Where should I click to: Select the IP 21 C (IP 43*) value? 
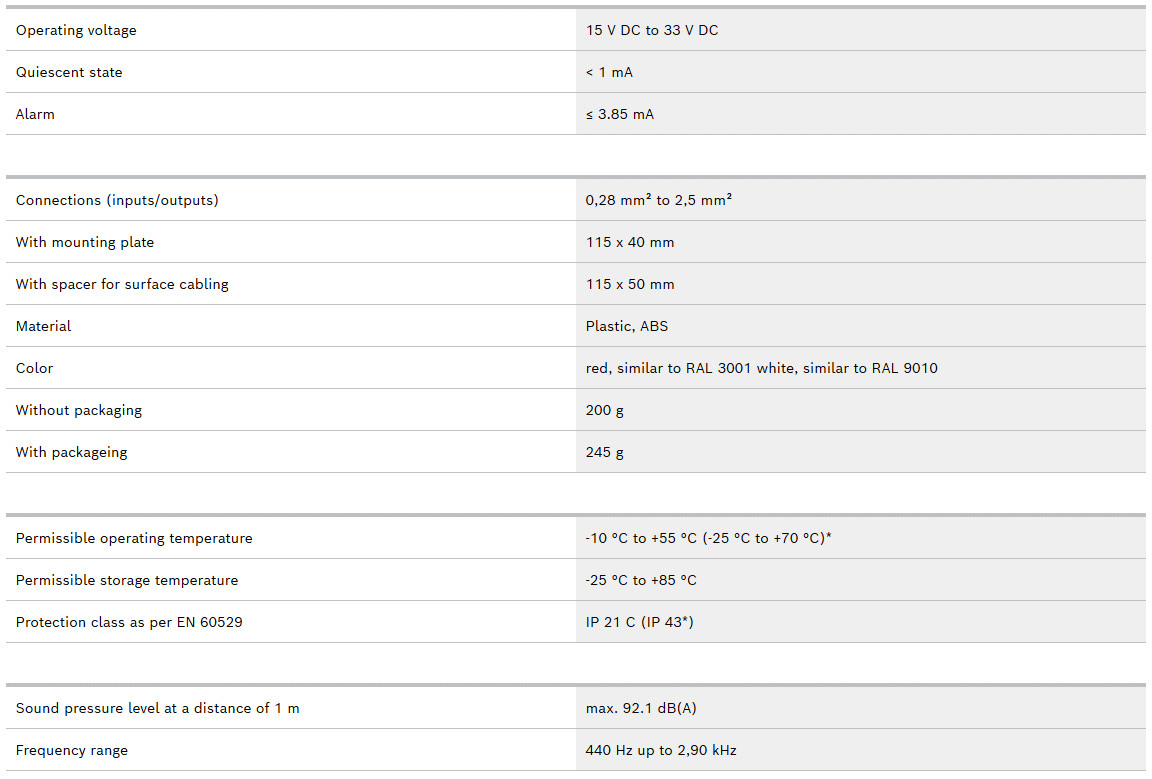click(x=640, y=622)
